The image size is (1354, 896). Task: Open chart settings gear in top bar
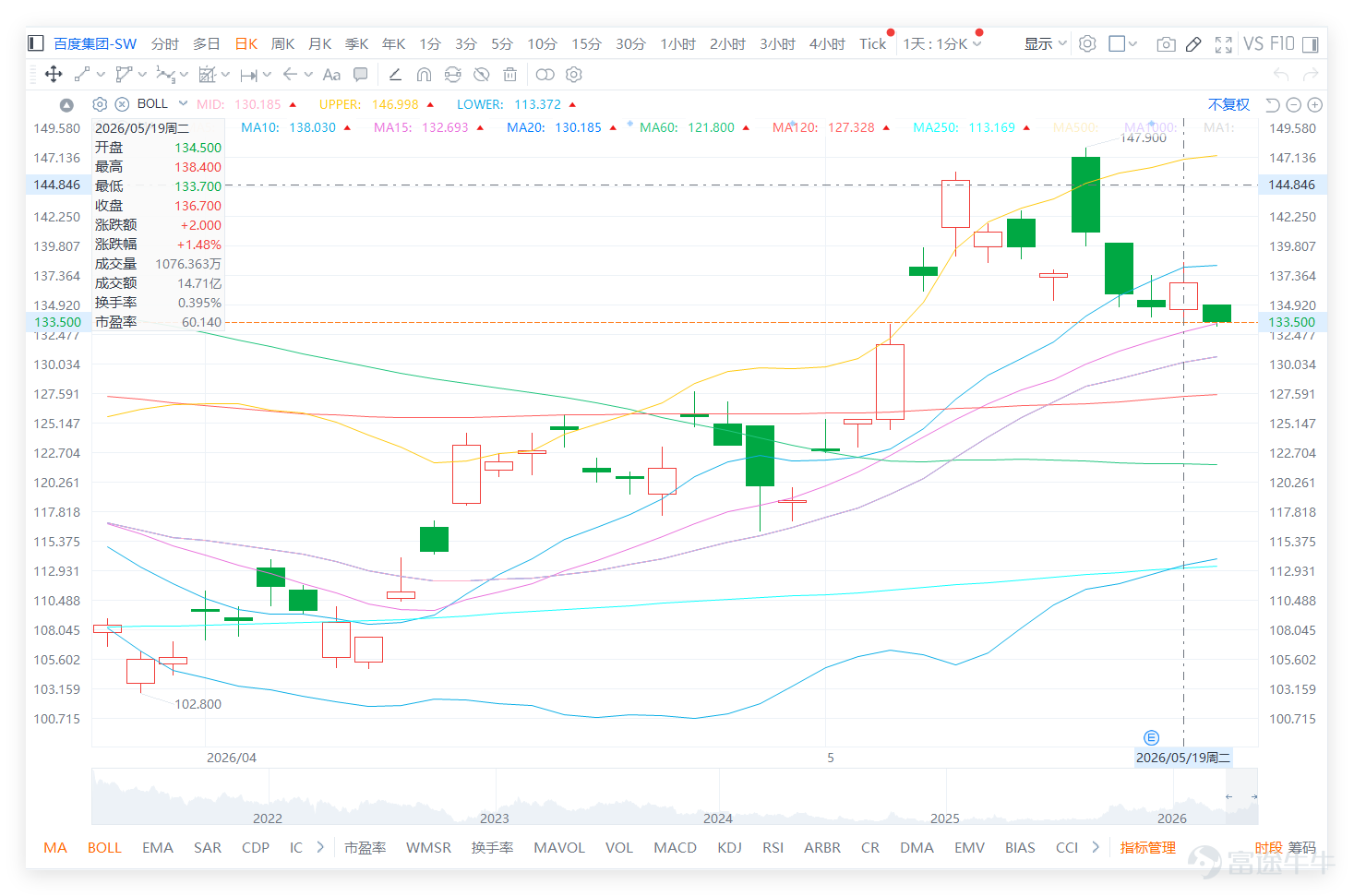click(x=1087, y=43)
